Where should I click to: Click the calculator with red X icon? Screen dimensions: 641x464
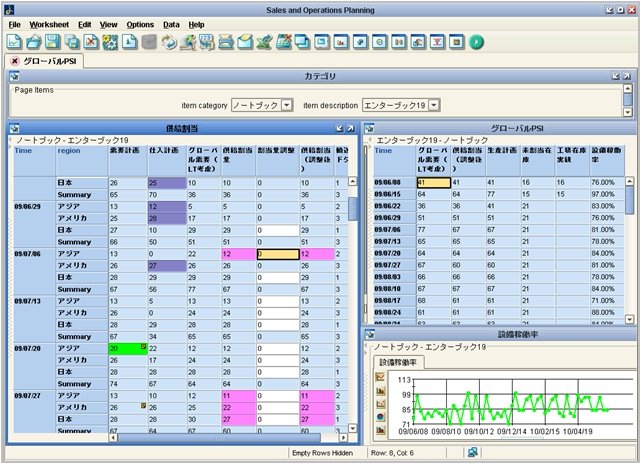(x=284, y=42)
